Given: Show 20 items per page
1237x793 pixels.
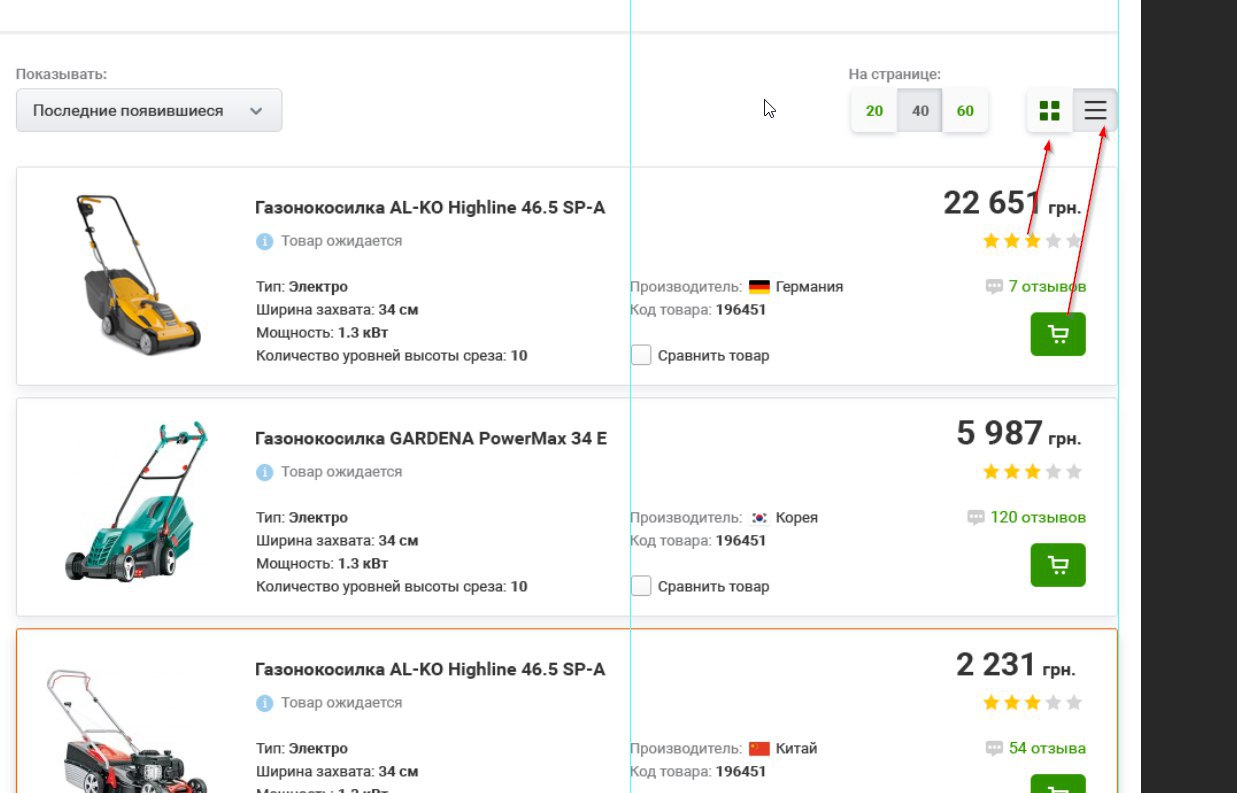Looking at the screenshot, I should 874,110.
